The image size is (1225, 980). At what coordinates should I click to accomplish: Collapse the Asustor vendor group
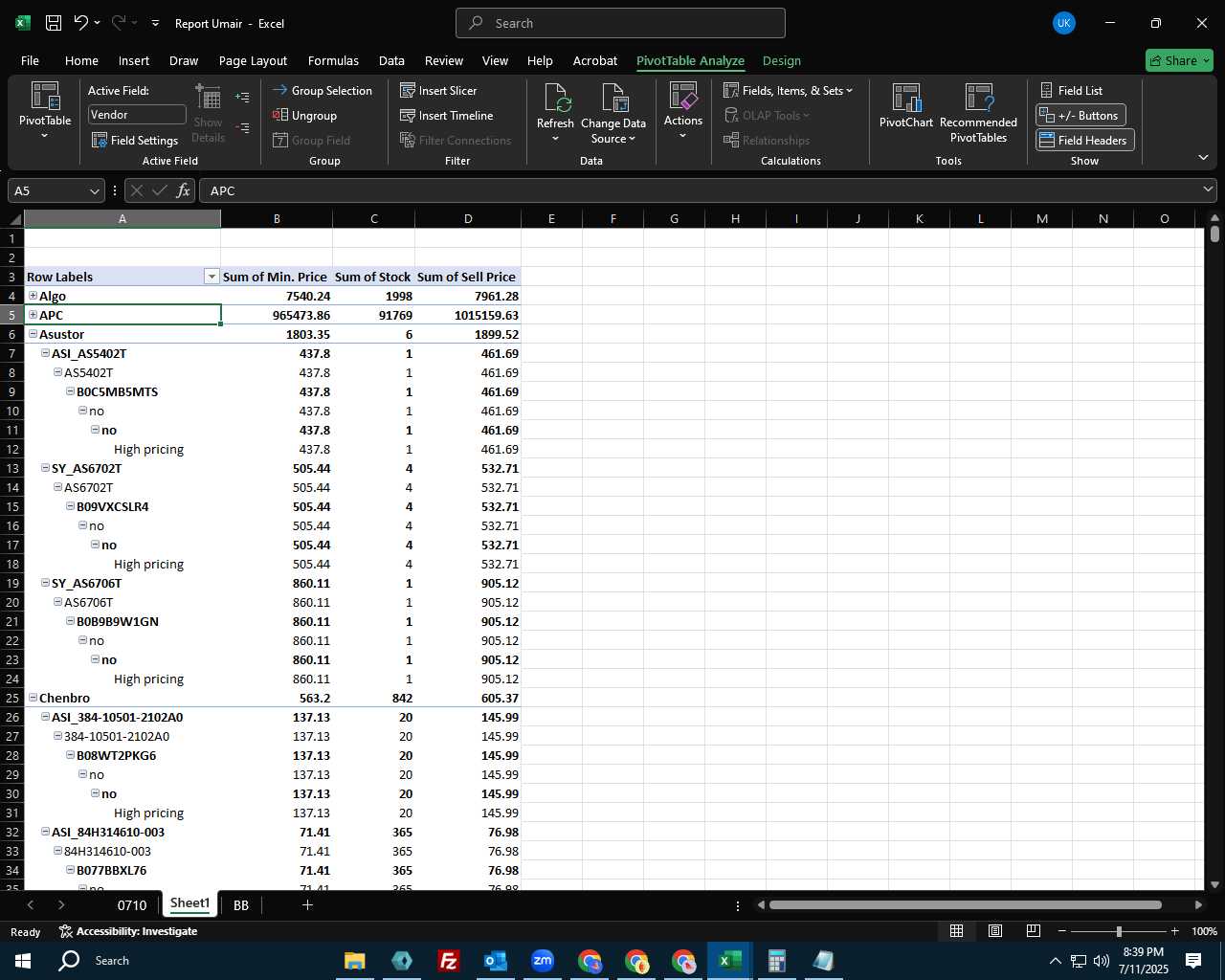33,334
